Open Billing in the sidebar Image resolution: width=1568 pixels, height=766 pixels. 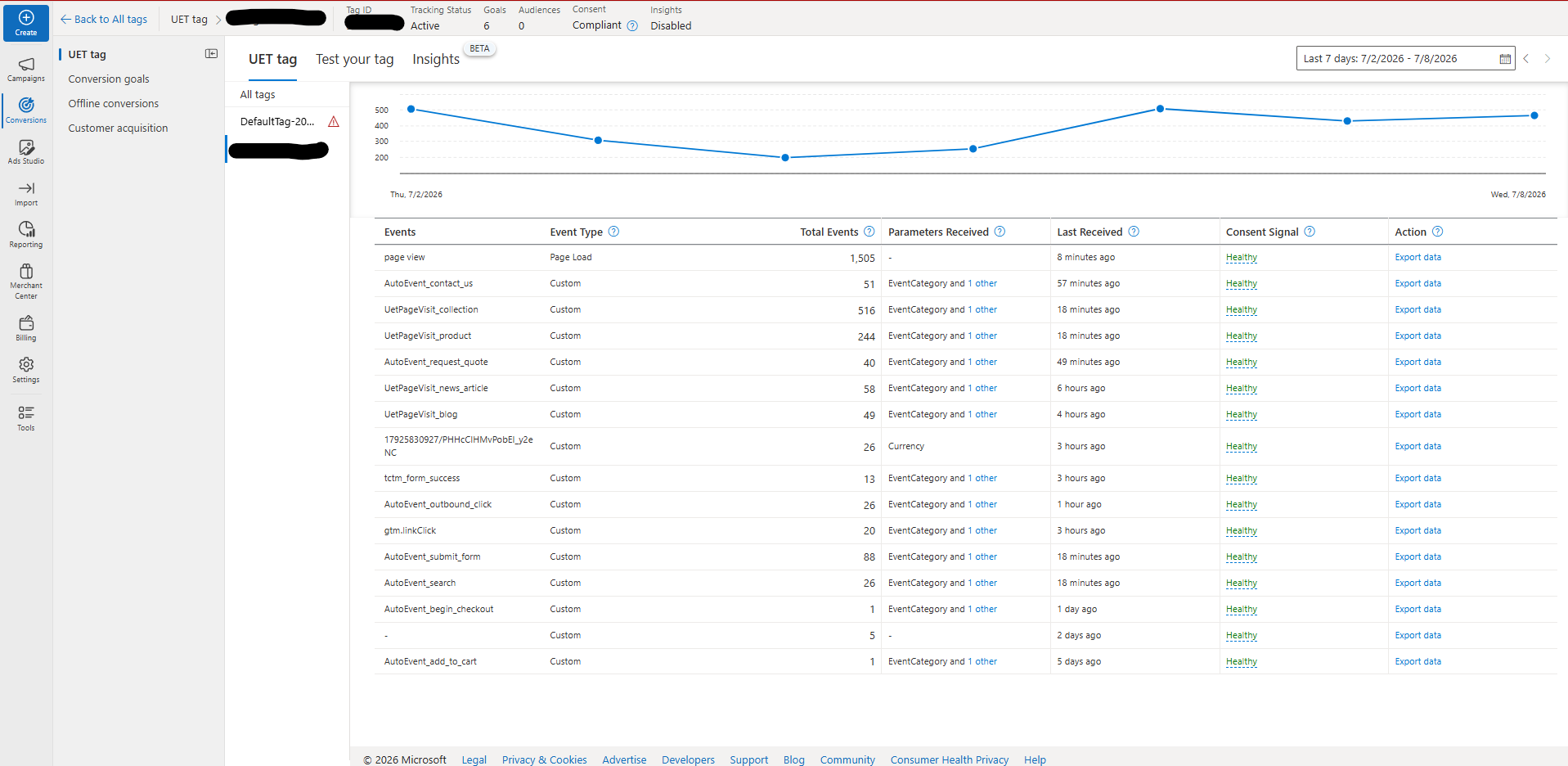[x=26, y=328]
